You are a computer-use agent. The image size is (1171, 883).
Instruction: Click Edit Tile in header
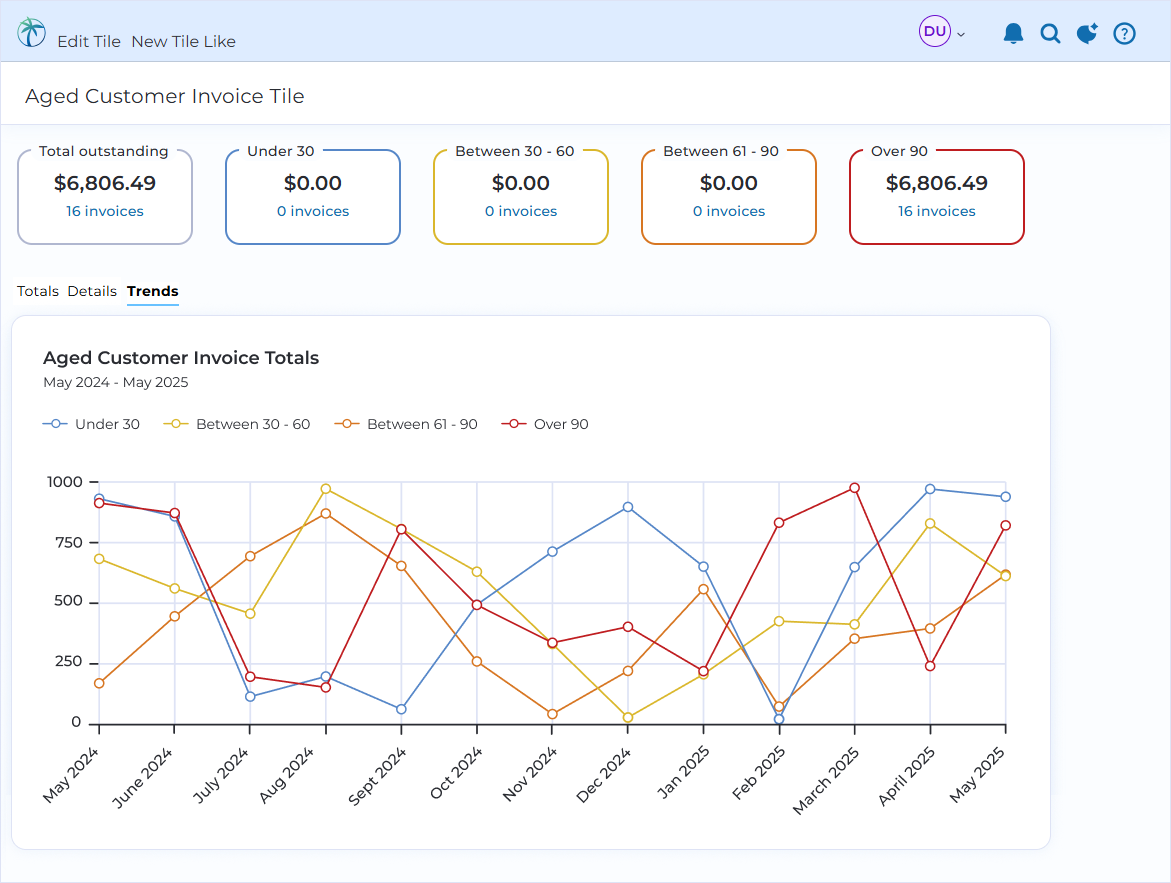click(89, 42)
